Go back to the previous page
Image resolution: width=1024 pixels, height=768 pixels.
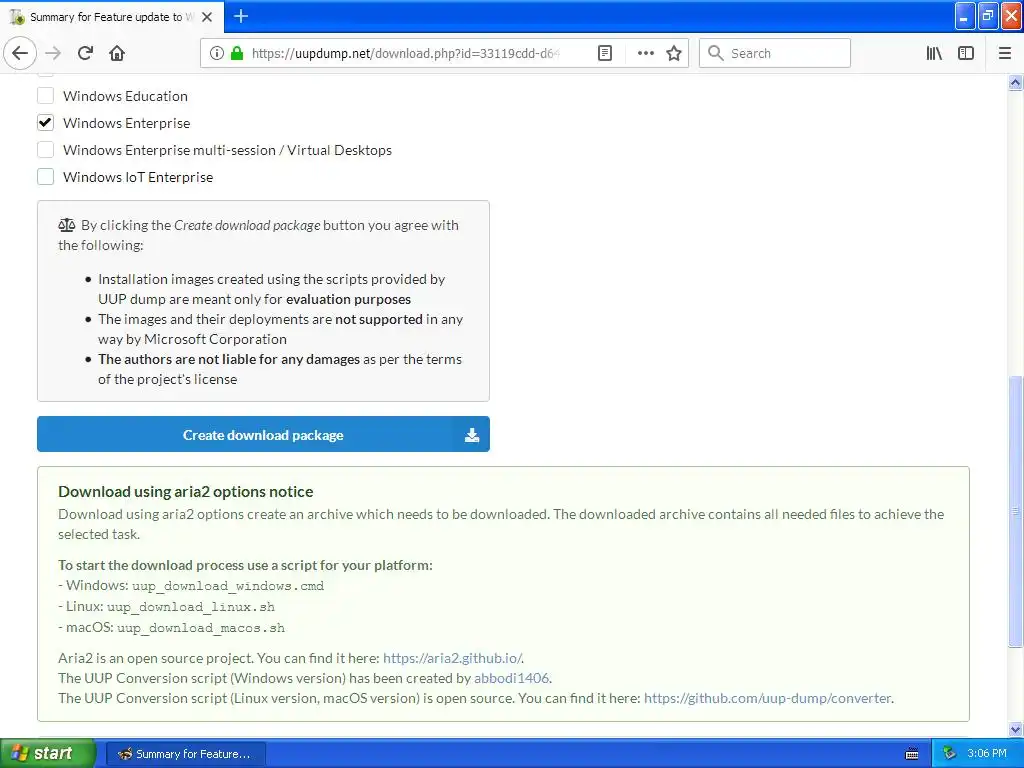[20, 53]
